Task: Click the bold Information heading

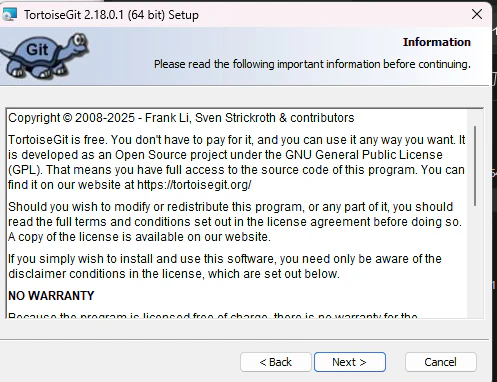Action: pos(437,42)
